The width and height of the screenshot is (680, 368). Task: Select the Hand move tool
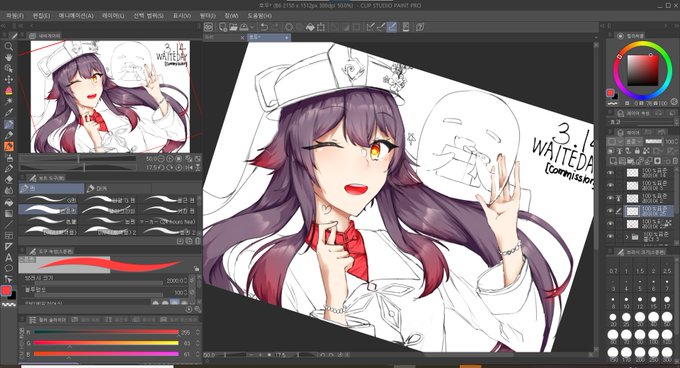[x=8, y=57]
